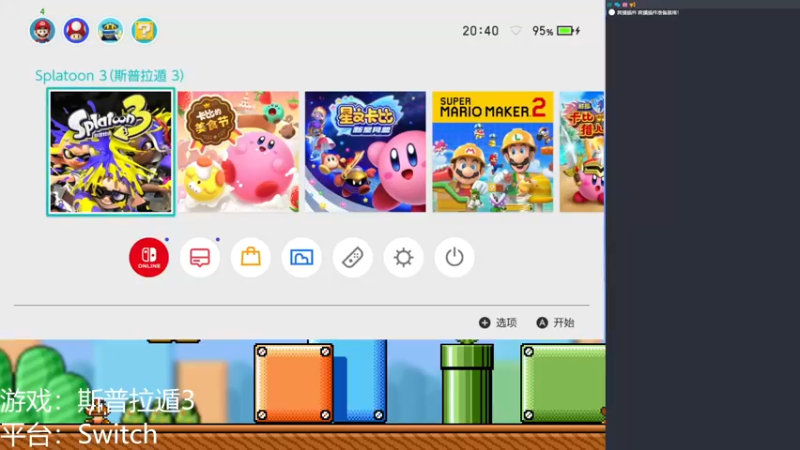This screenshot has width=800, height=450.
Task: Open Nintendo eShop shopping bag icon
Action: point(251,257)
